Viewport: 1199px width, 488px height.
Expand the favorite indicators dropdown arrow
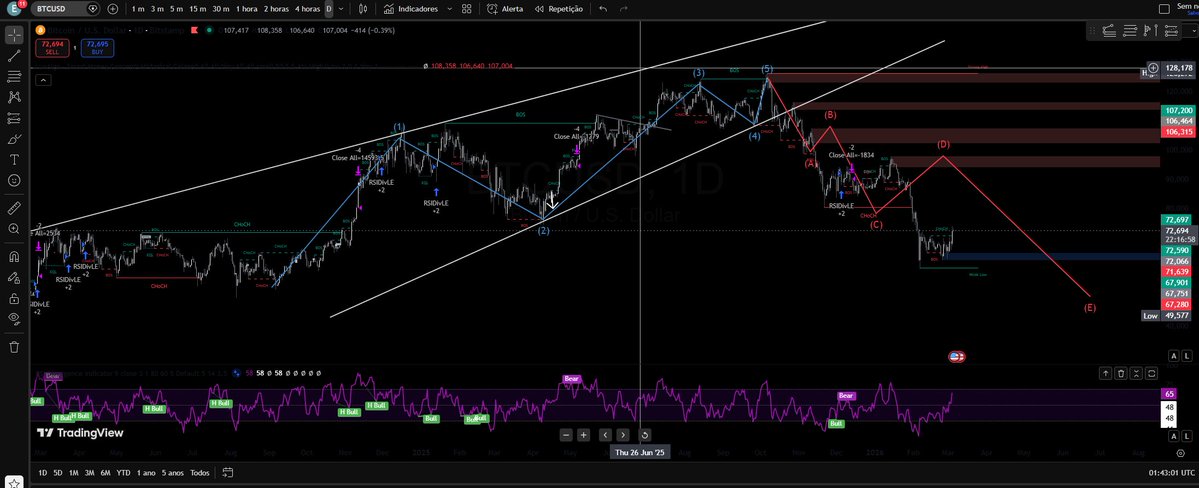click(x=449, y=8)
